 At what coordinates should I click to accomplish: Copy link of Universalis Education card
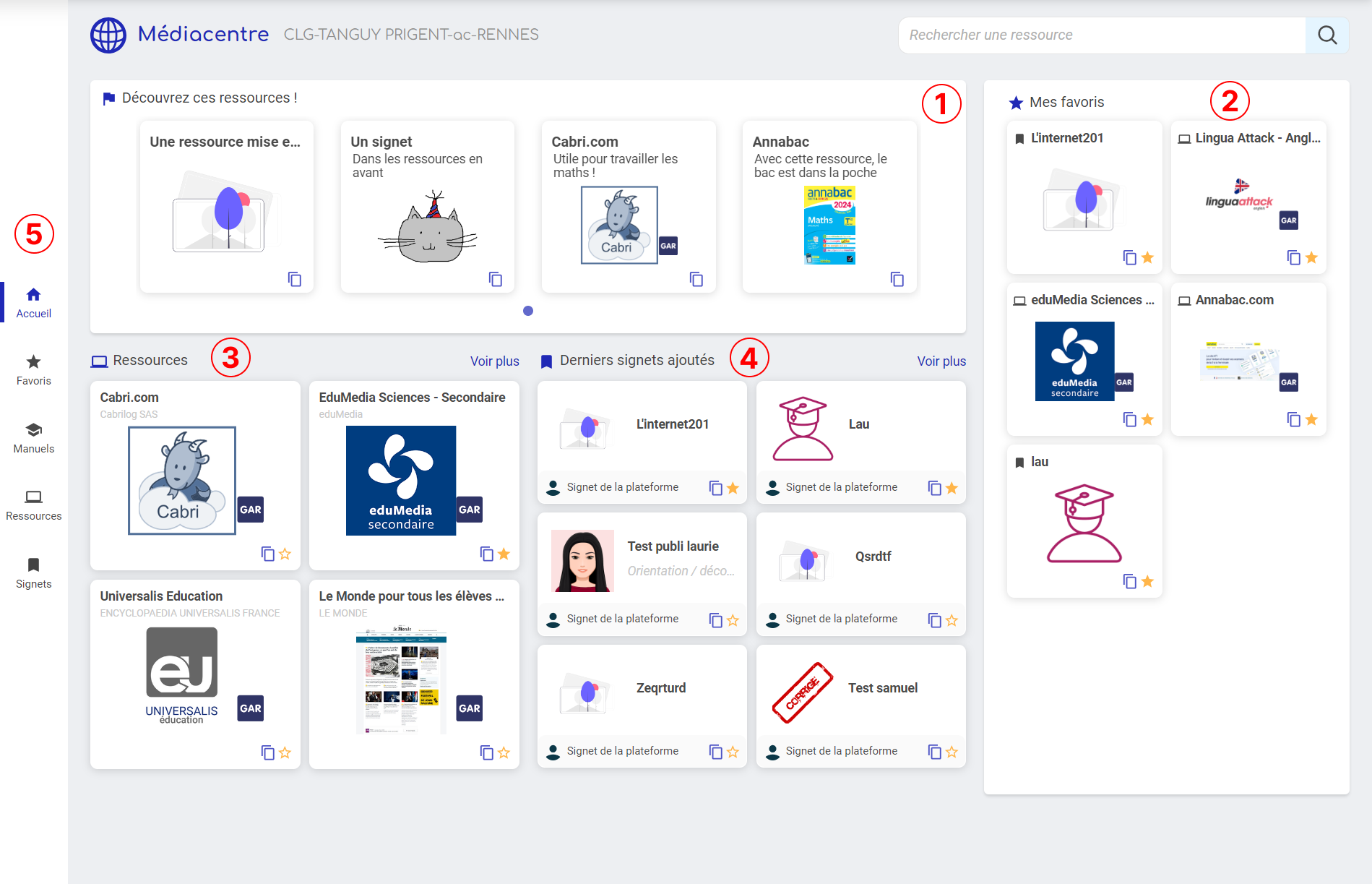268,752
